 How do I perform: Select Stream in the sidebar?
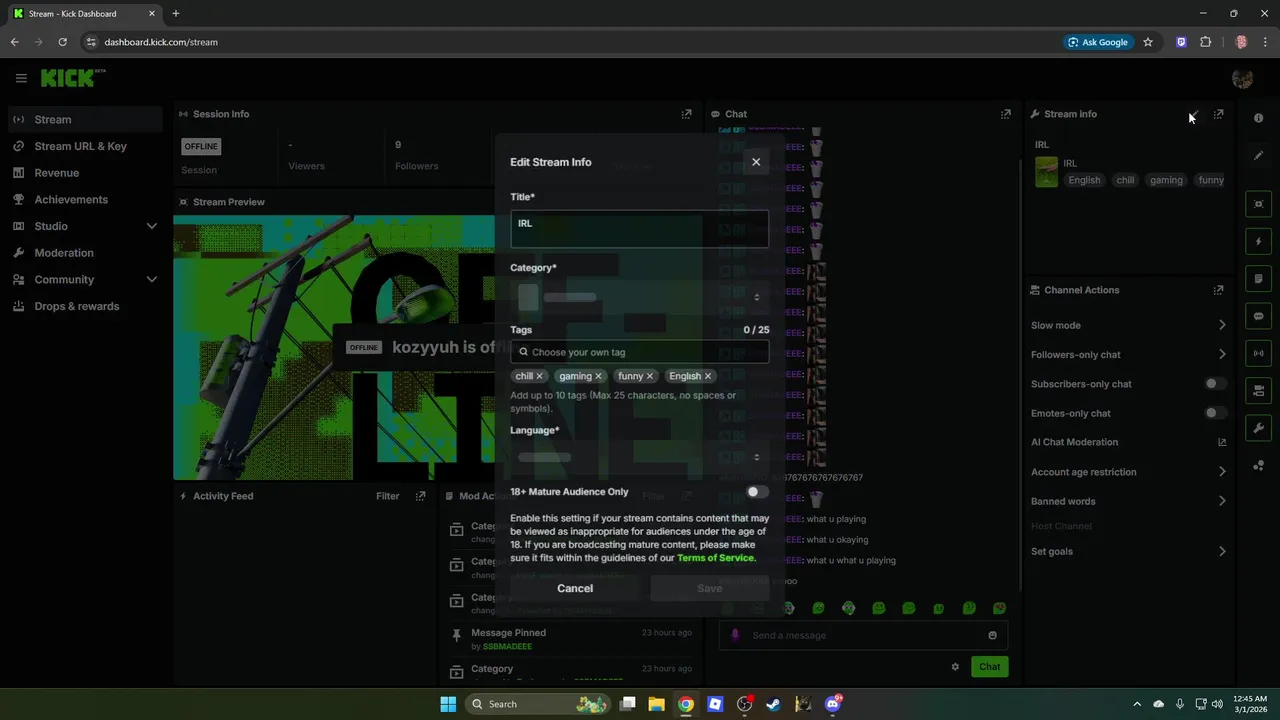coord(85,119)
